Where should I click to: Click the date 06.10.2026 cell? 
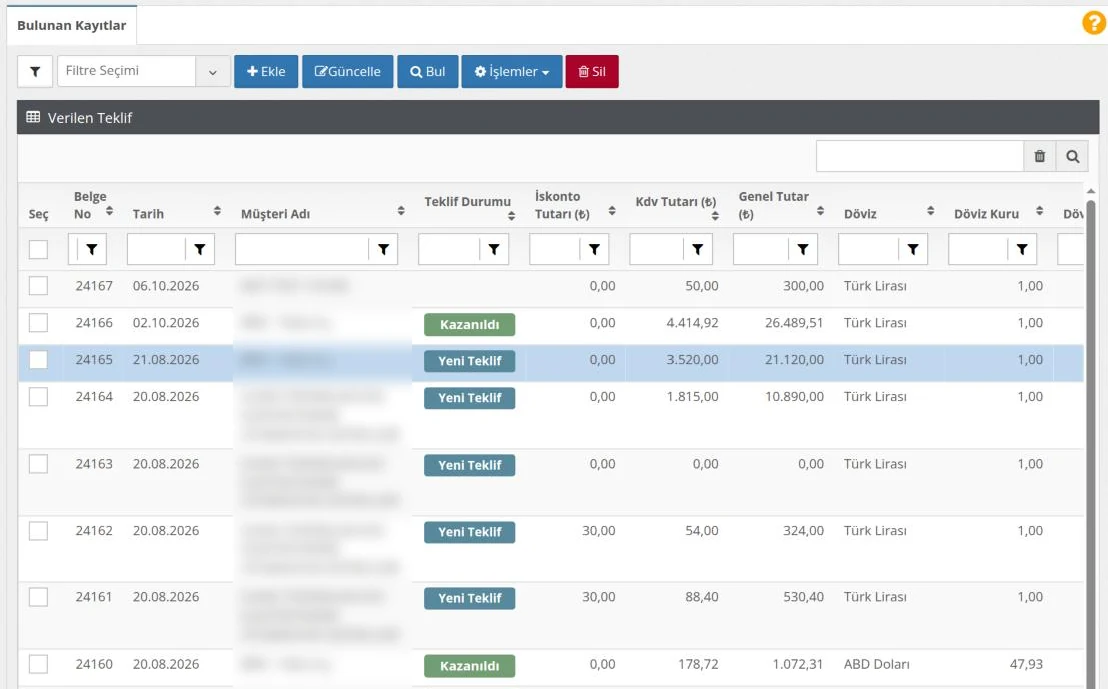166,285
